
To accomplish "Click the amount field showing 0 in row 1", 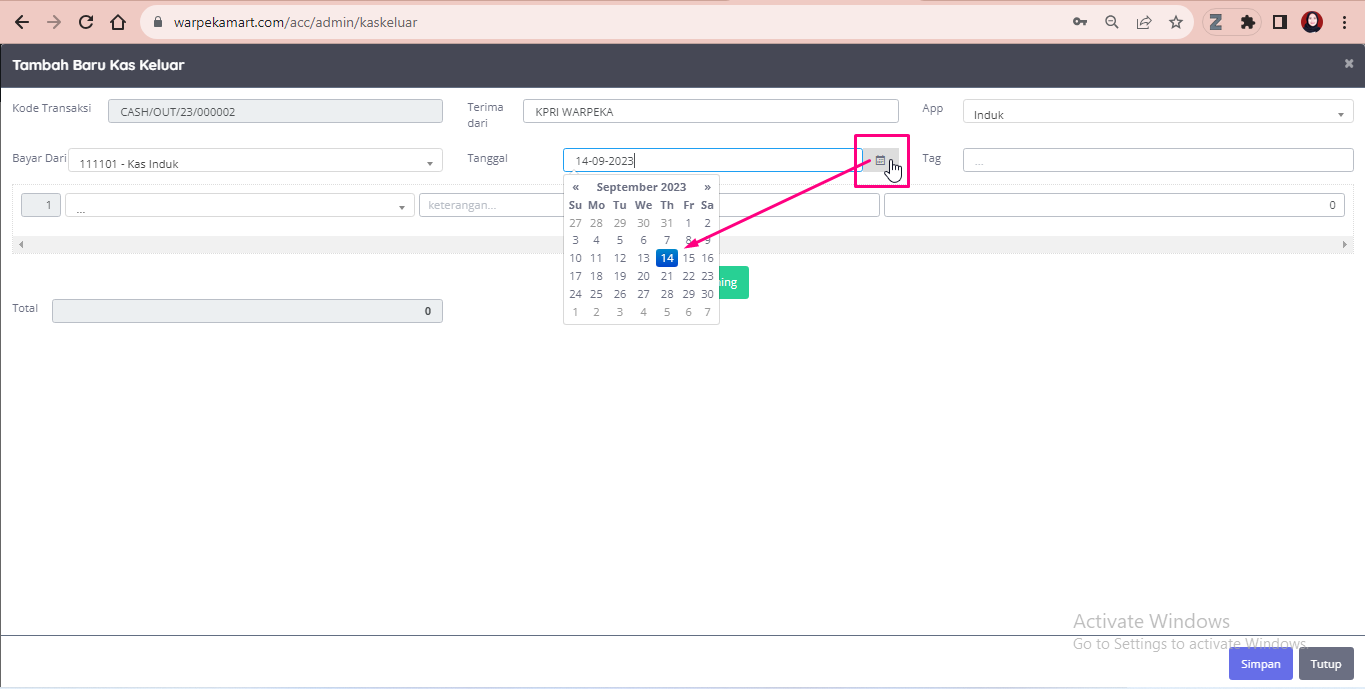I will pyautogui.click(x=1114, y=205).
